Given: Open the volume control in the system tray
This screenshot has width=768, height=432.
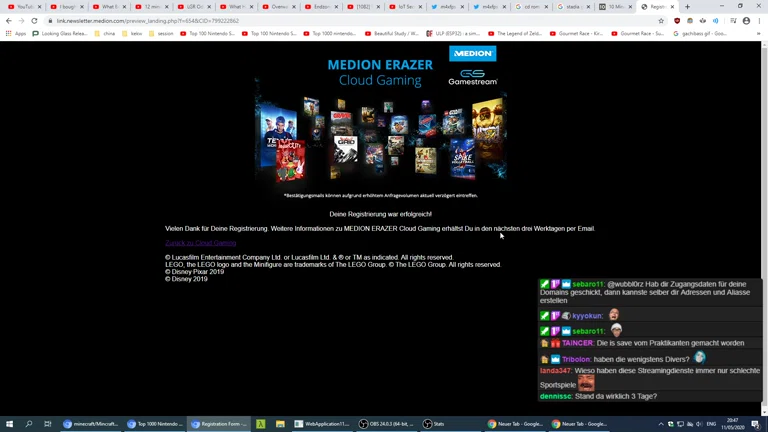Looking at the screenshot, I should click(x=699, y=424).
